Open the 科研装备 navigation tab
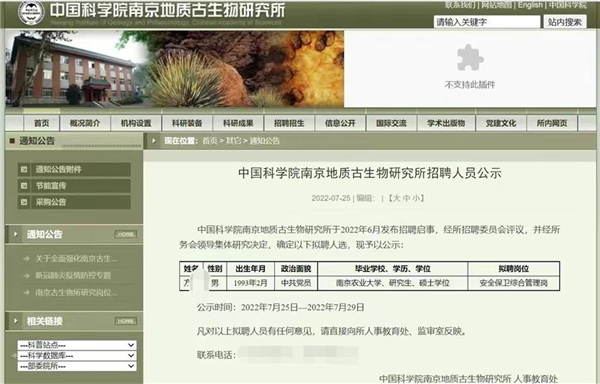 tap(187, 123)
